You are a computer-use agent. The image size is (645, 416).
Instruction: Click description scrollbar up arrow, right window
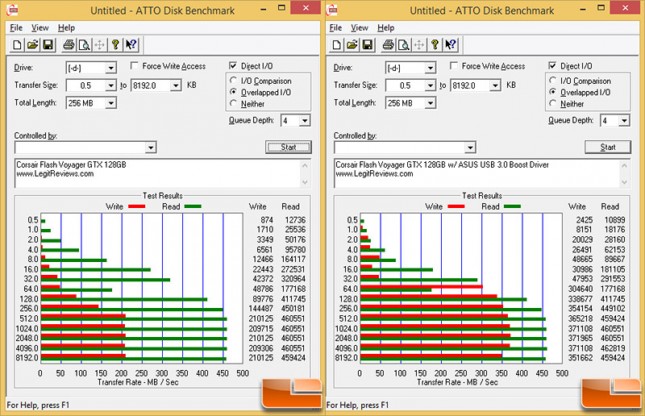[x=624, y=165]
